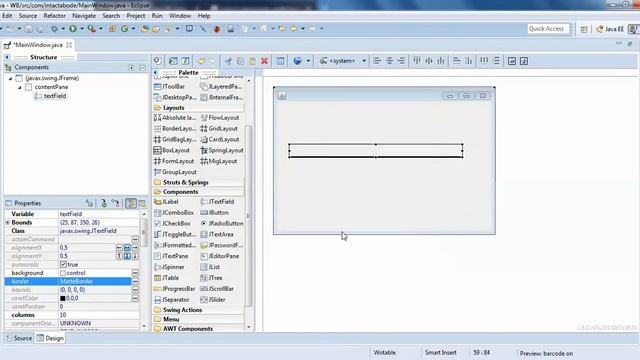Apply FlowLayout from the palette

pos(220,118)
